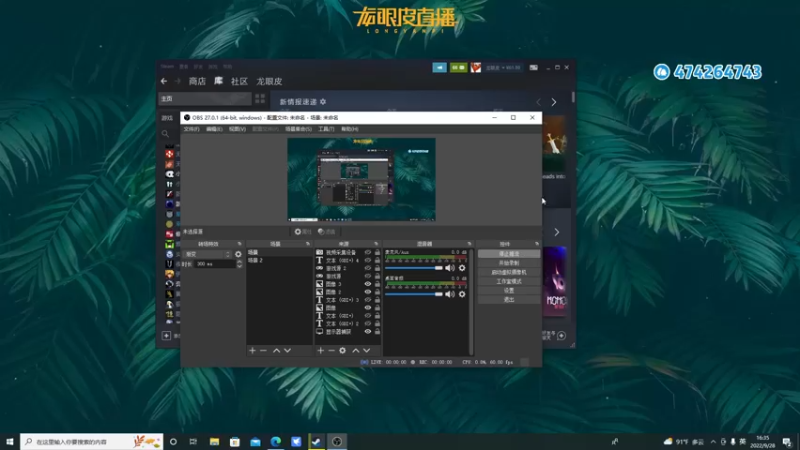Mute the 桌面音频 speaker icon
Image resolution: width=800 pixels, height=450 pixels.
tap(449, 294)
